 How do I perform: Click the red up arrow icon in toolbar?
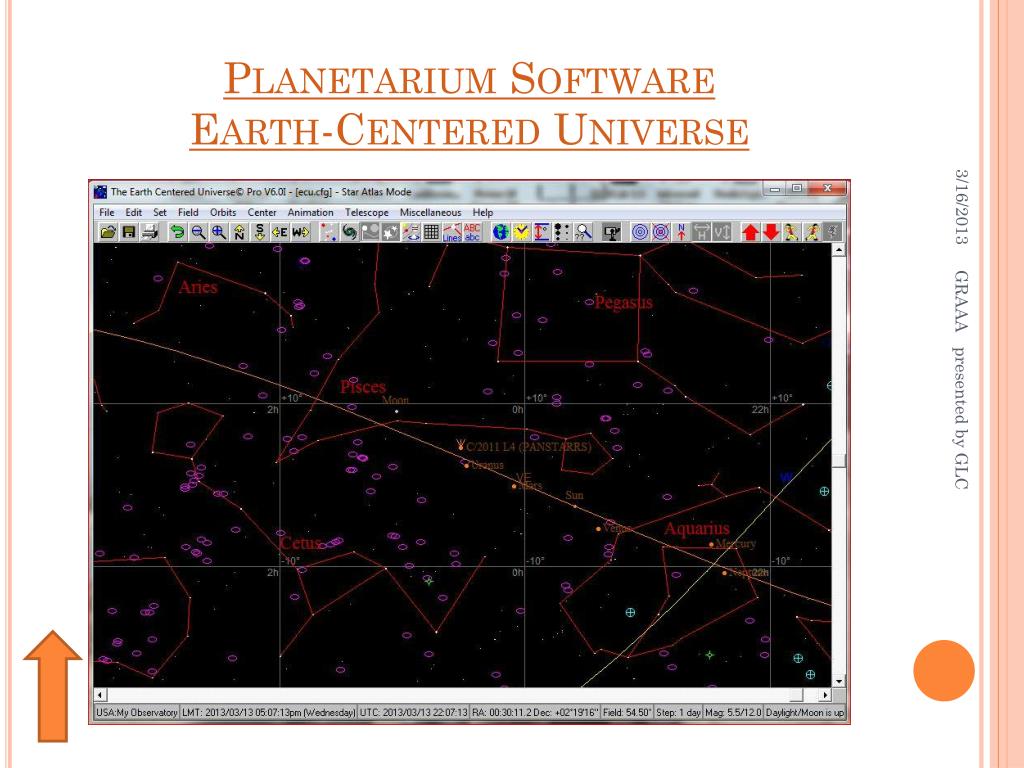pyautogui.click(x=750, y=232)
